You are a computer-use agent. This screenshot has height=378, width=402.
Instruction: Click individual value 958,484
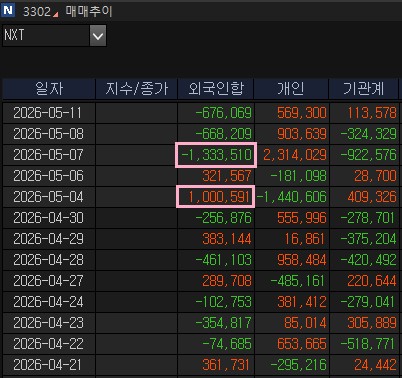(302, 260)
